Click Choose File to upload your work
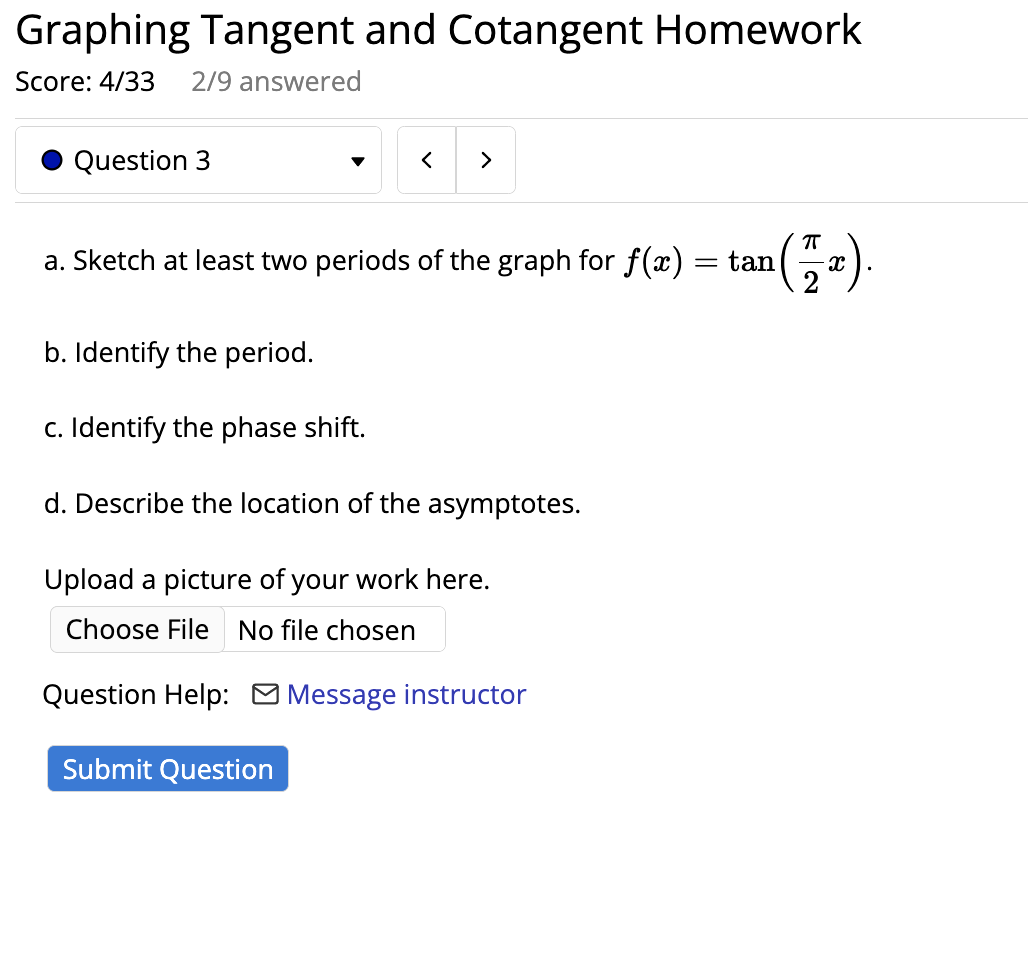This screenshot has height=974, width=1028. [x=137, y=629]
